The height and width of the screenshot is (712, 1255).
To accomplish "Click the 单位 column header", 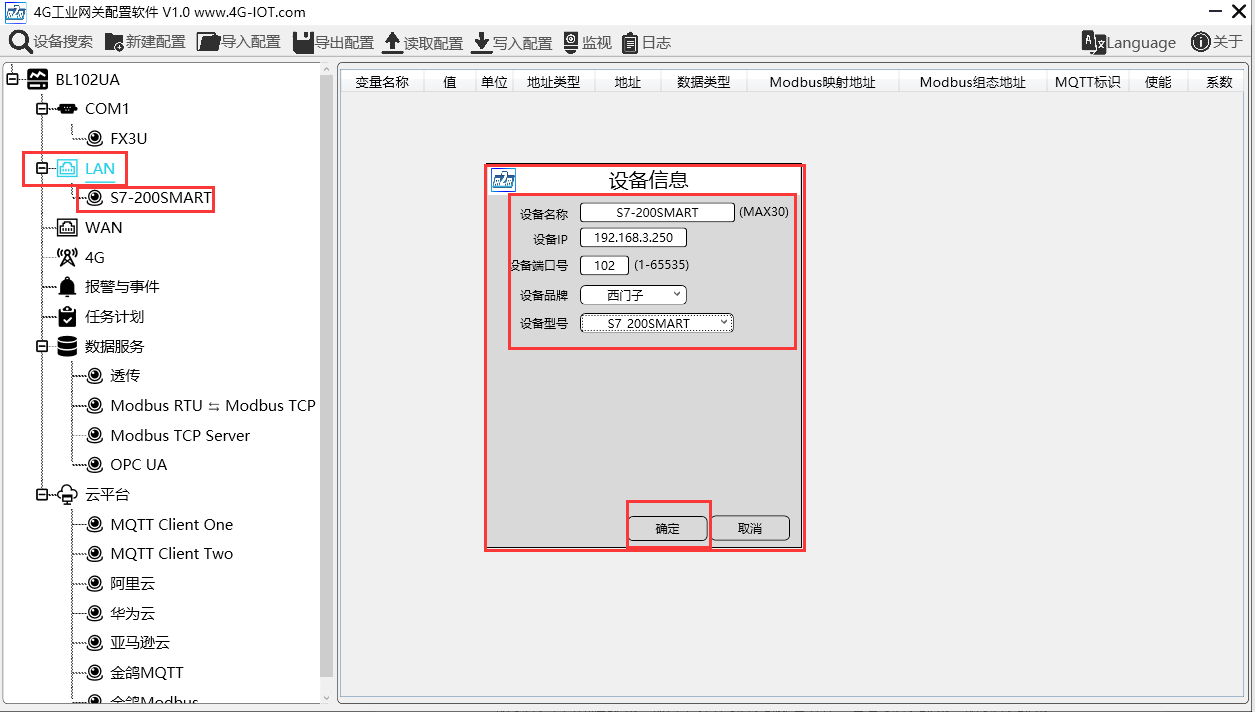I will tap(494, 82).
